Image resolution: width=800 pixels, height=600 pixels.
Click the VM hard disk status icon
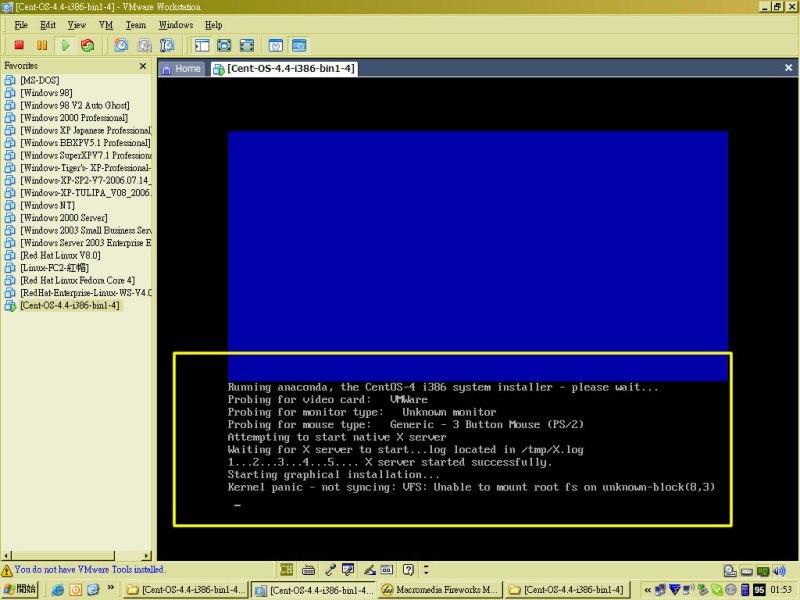pyautogui.click(x=746, y=571)
